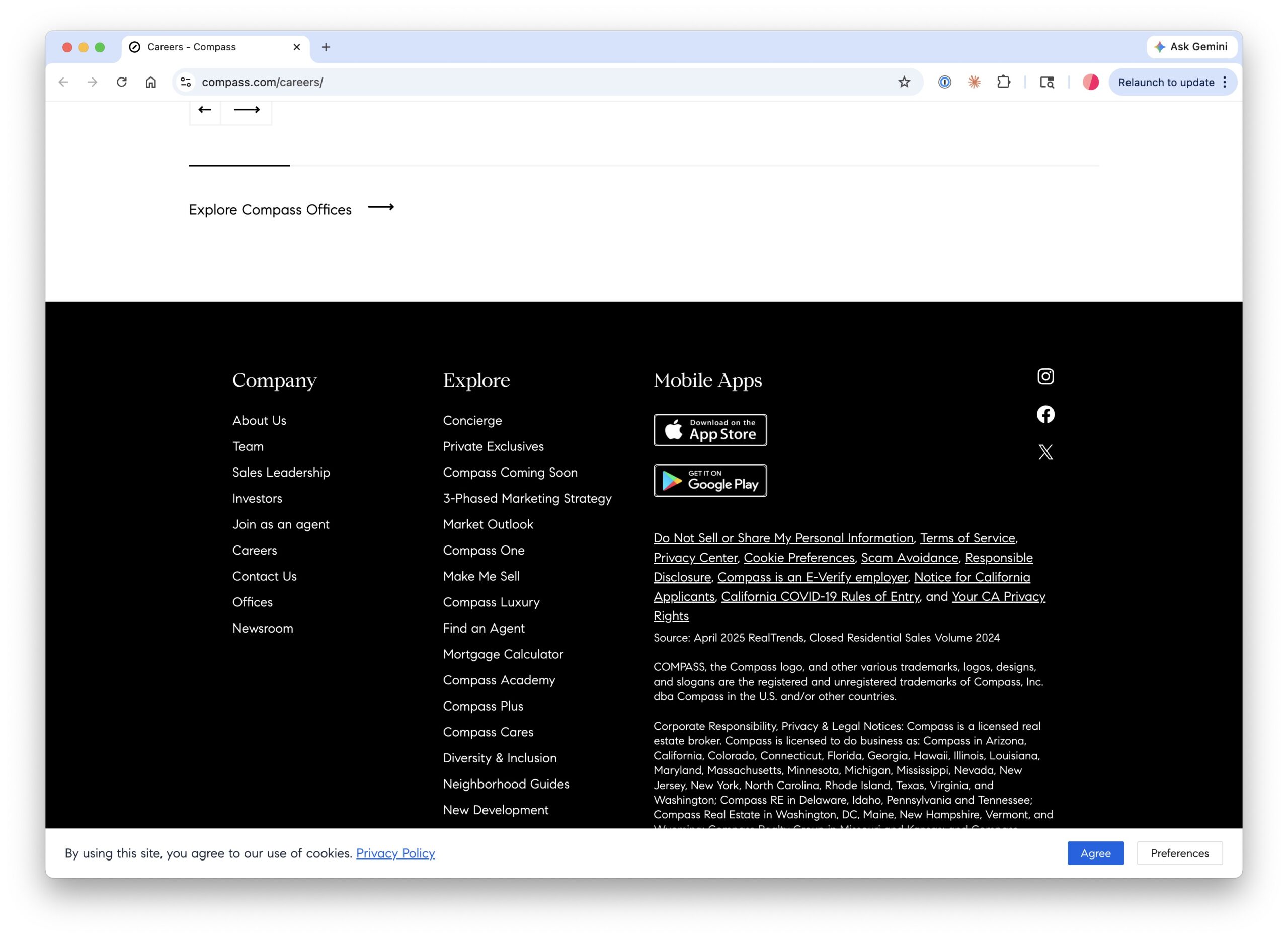The height and width of the screenshot is (938, 1288).
Task: Open Compass Instagram page icon
Action: 1045,377
